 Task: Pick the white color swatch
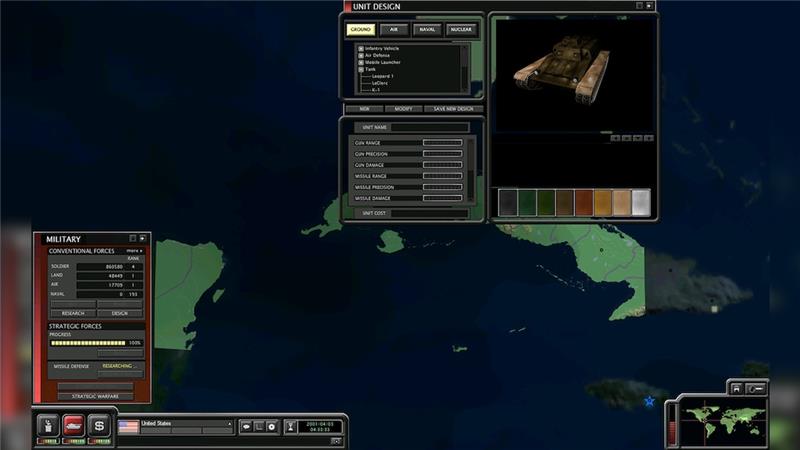[641, 202]
